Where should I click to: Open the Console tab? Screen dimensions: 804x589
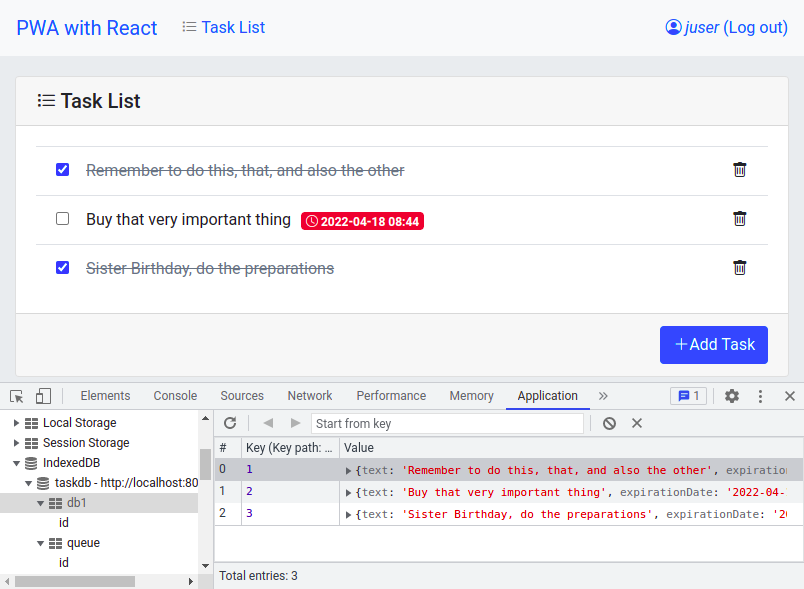[x=175, y=396]
